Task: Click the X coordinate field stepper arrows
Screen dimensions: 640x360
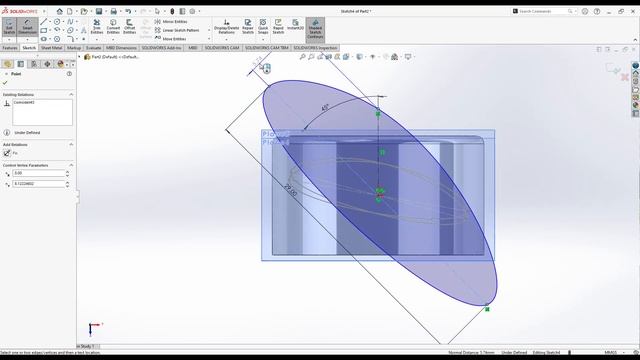Action: pos(67,173)
